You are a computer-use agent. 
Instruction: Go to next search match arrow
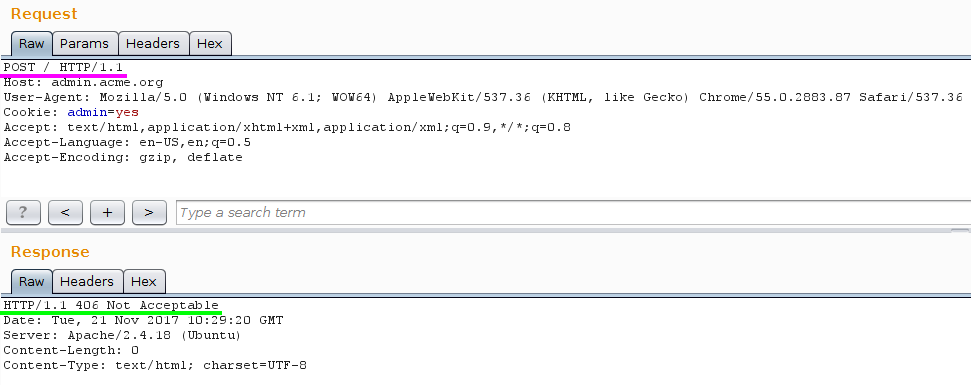pyautogui.click(x=149, y=212)
